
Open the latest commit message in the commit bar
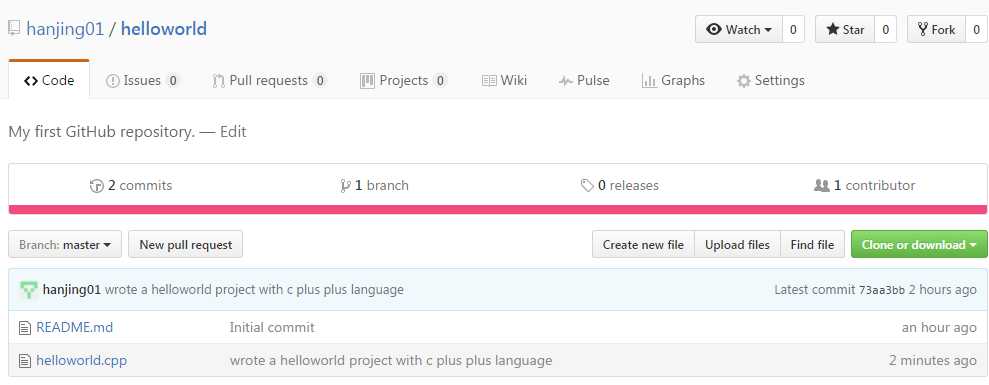coord(254,290)
